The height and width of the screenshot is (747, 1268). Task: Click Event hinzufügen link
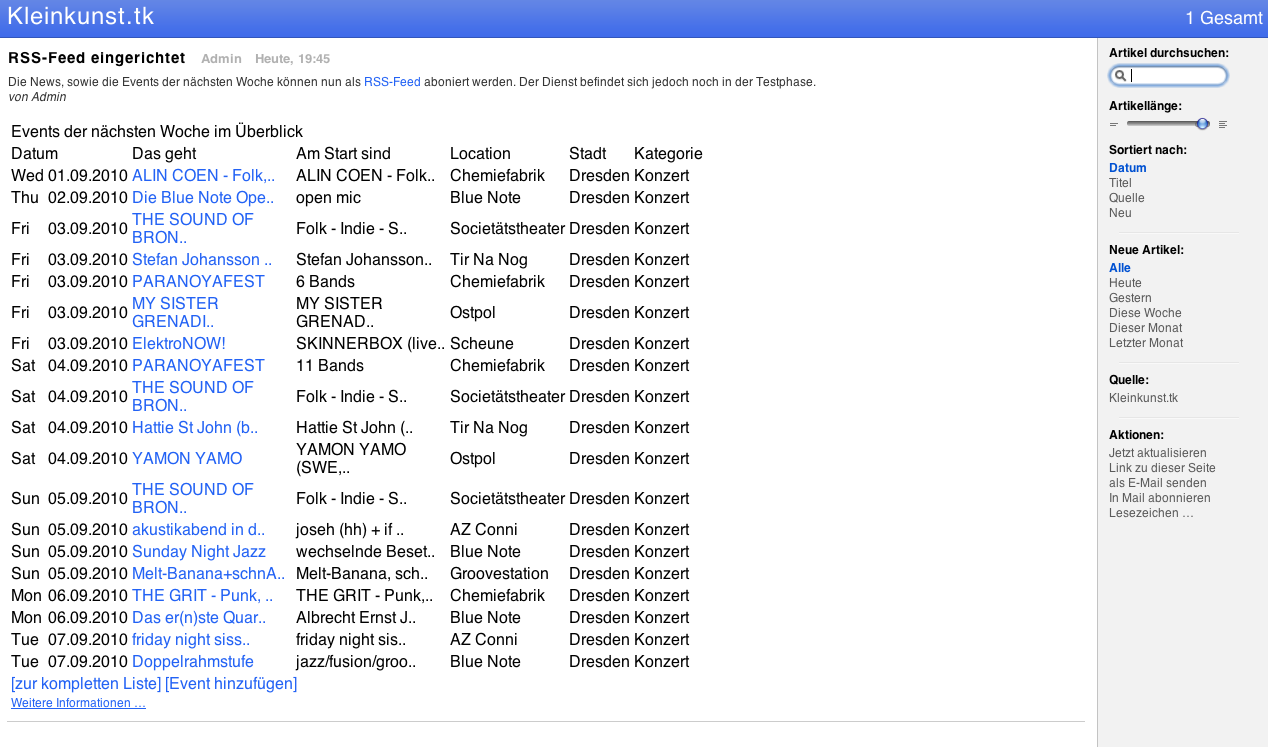click(x=231, y=683)
